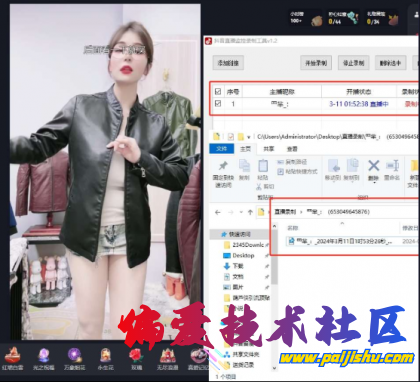Image resolution: width=420 pixels, height=382 pixels.
Task: Open the 送房记录 folder in sidebar
Action: point(239,365)
